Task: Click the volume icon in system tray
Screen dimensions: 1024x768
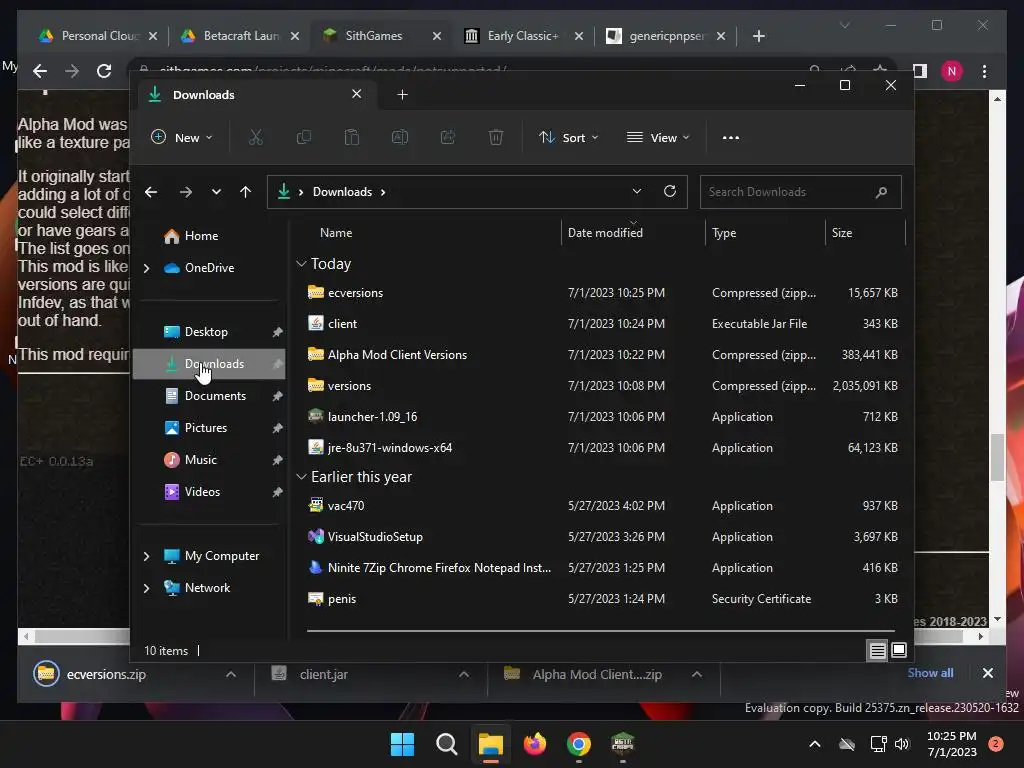Action: point(902,744)
